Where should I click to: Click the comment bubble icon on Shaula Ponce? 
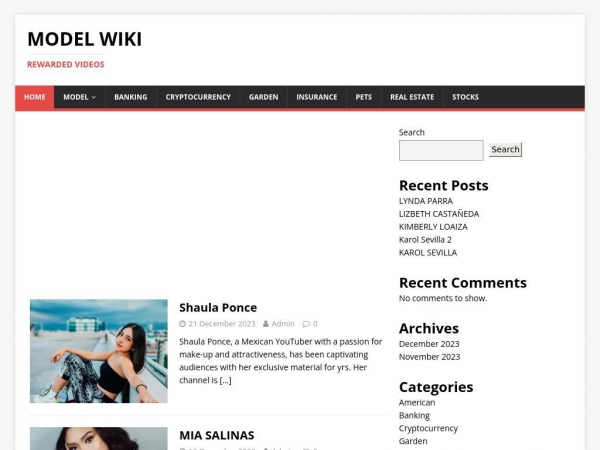click(306, 324)
